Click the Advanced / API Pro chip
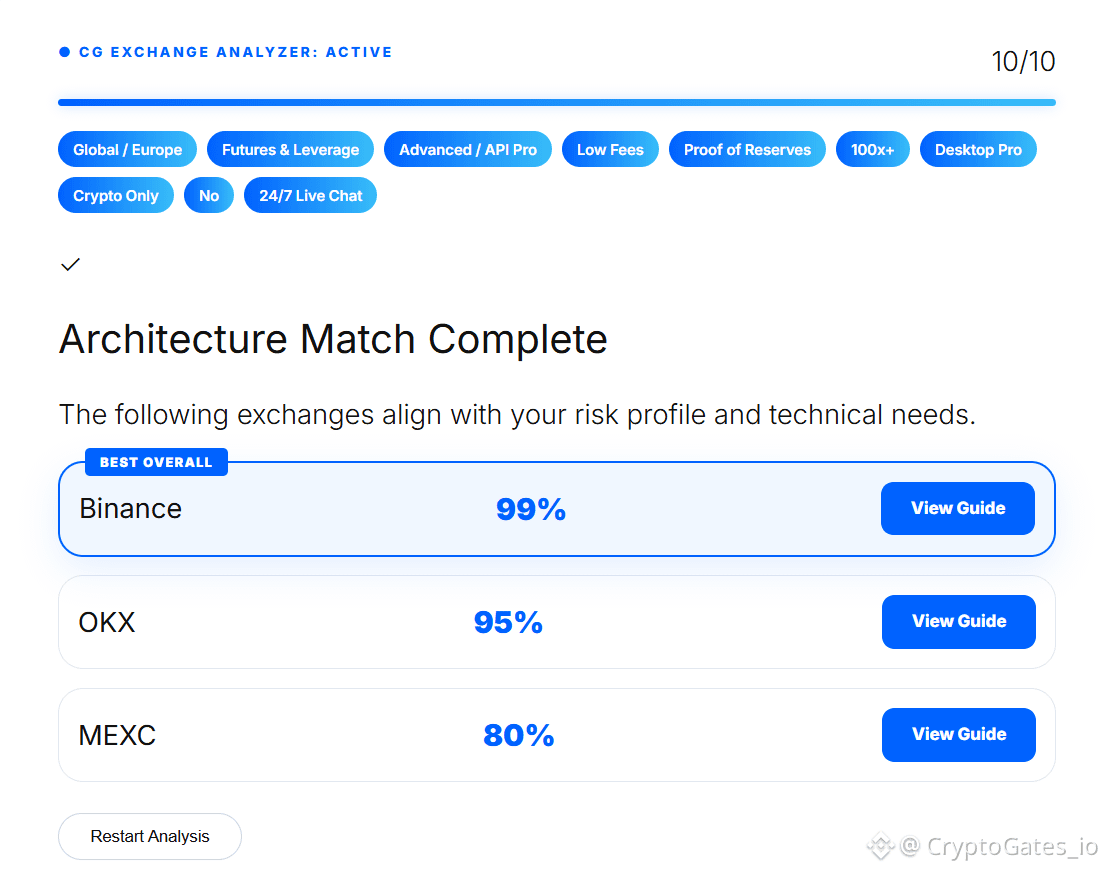This screenshot has height=871, width=1106. (468, 150)
